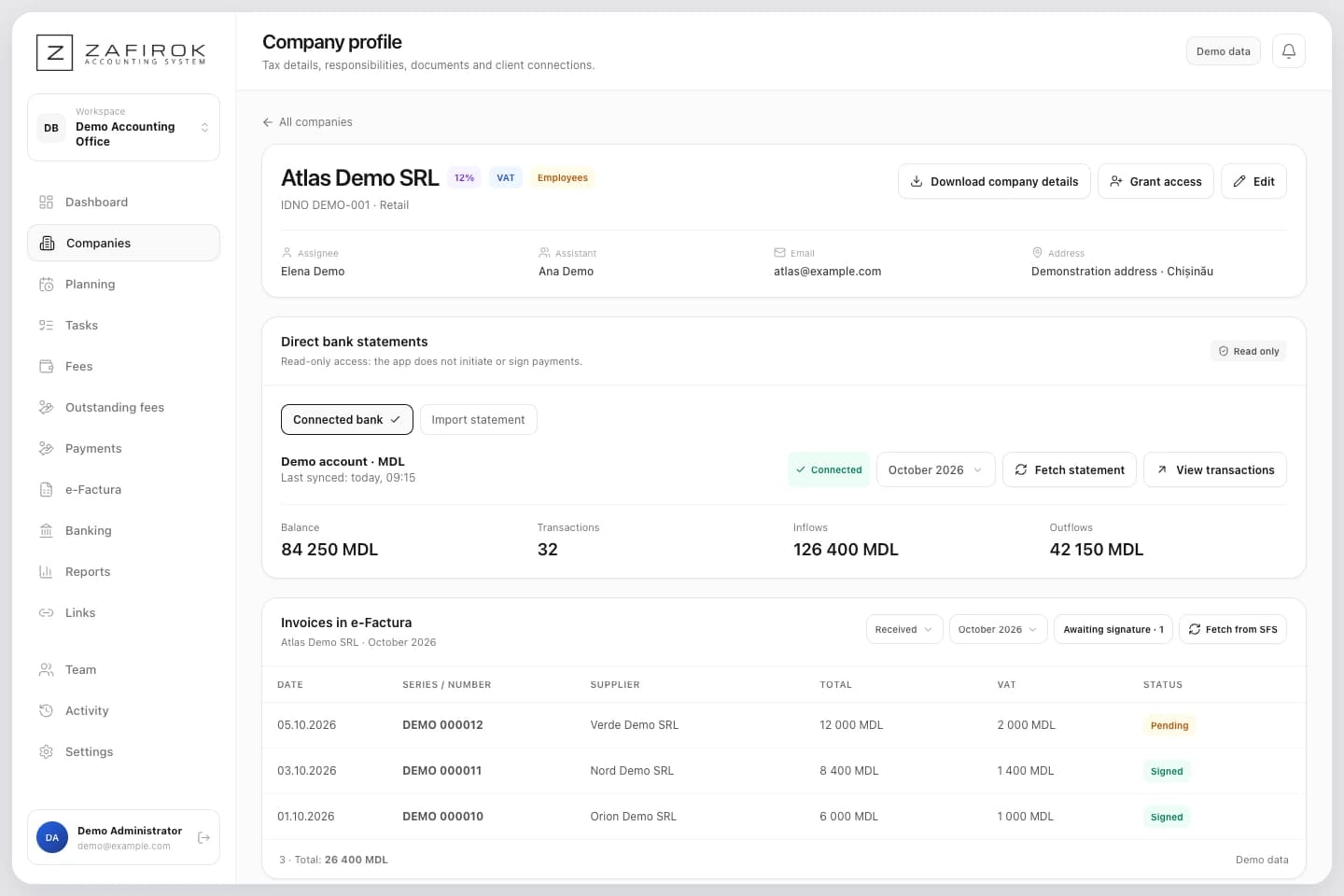Open Links in the sidebar

[x=123, y=612]
